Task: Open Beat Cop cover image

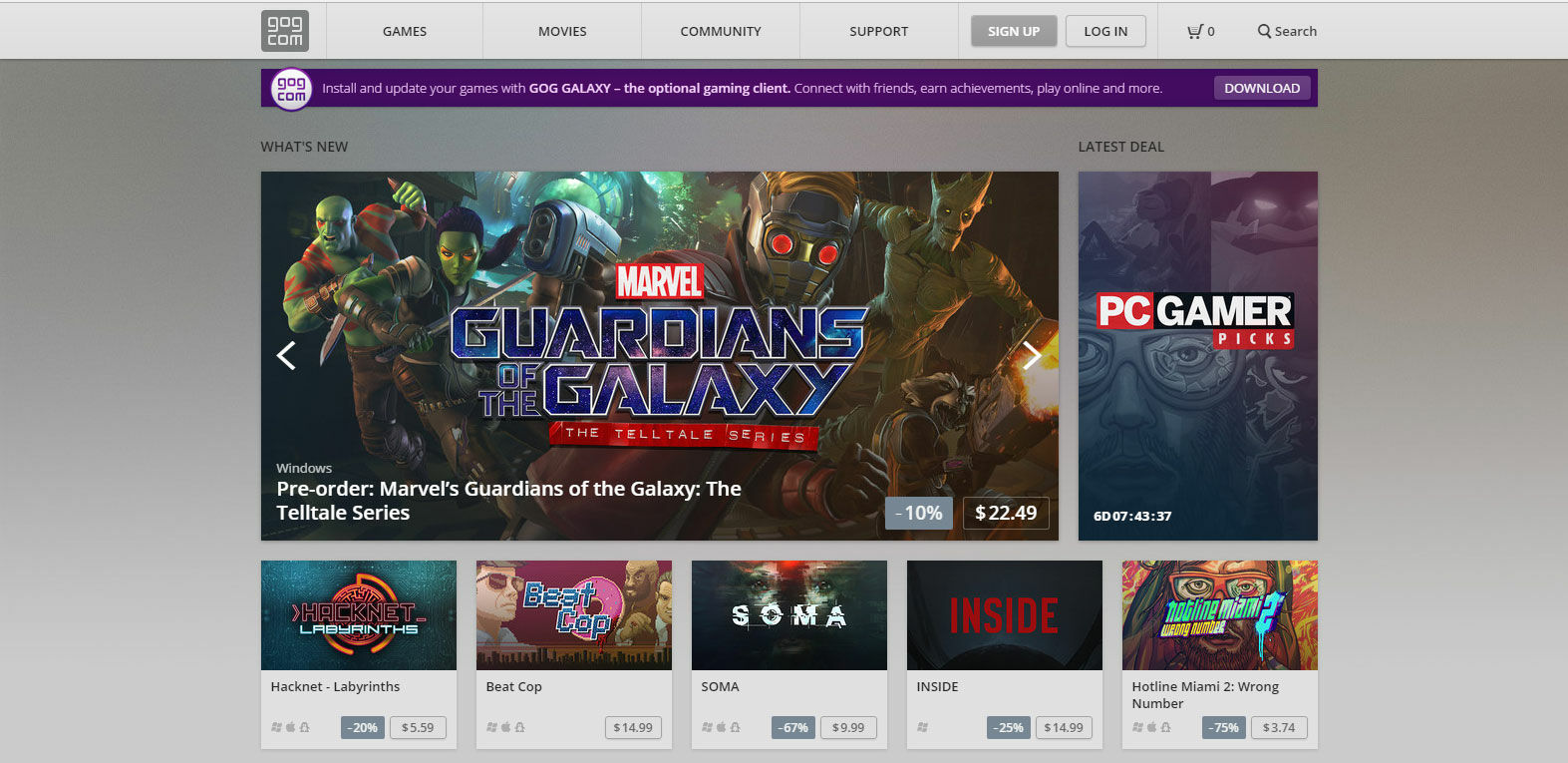Action: coord(574,615)
